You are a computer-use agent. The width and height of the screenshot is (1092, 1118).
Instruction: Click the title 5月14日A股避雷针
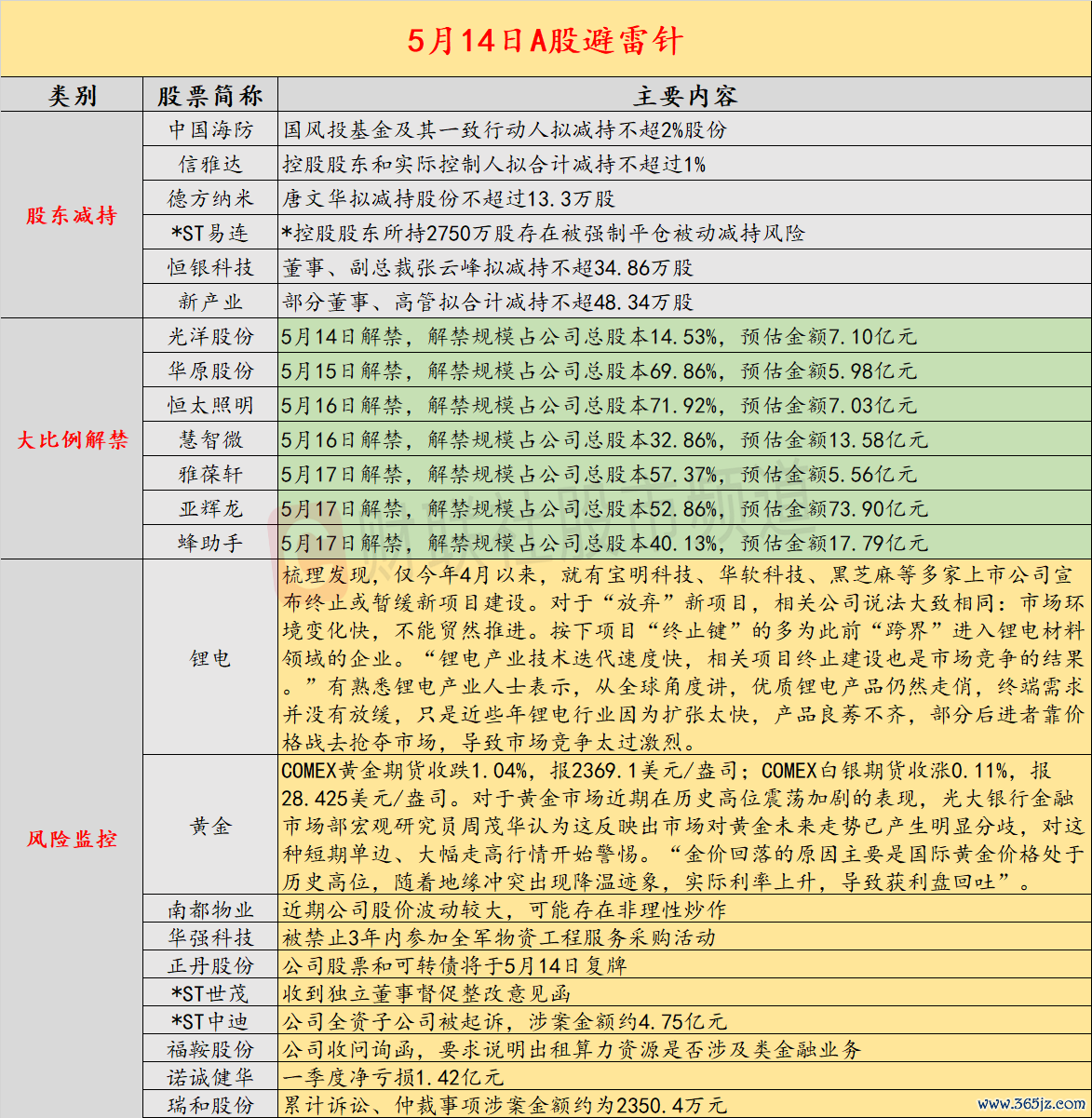(546, 40)
